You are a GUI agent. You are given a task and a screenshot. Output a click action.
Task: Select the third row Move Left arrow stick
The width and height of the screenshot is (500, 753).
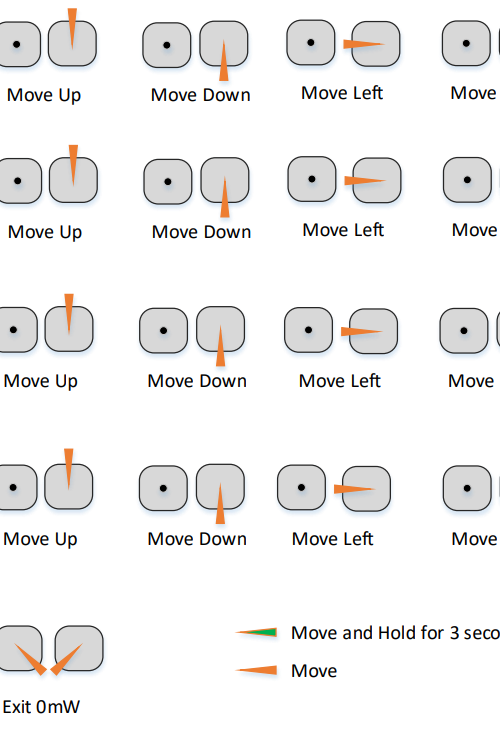(x=373, y=331)
